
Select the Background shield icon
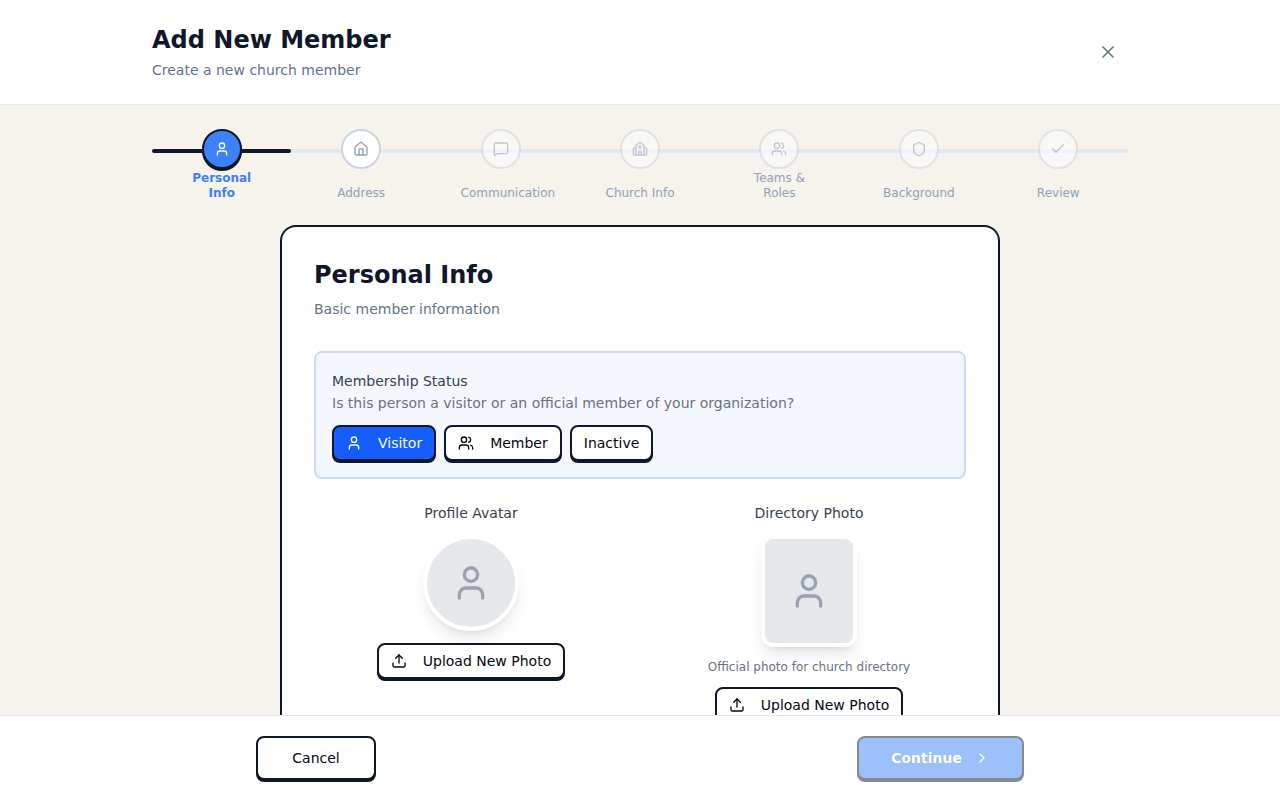(x=918, y=148)
